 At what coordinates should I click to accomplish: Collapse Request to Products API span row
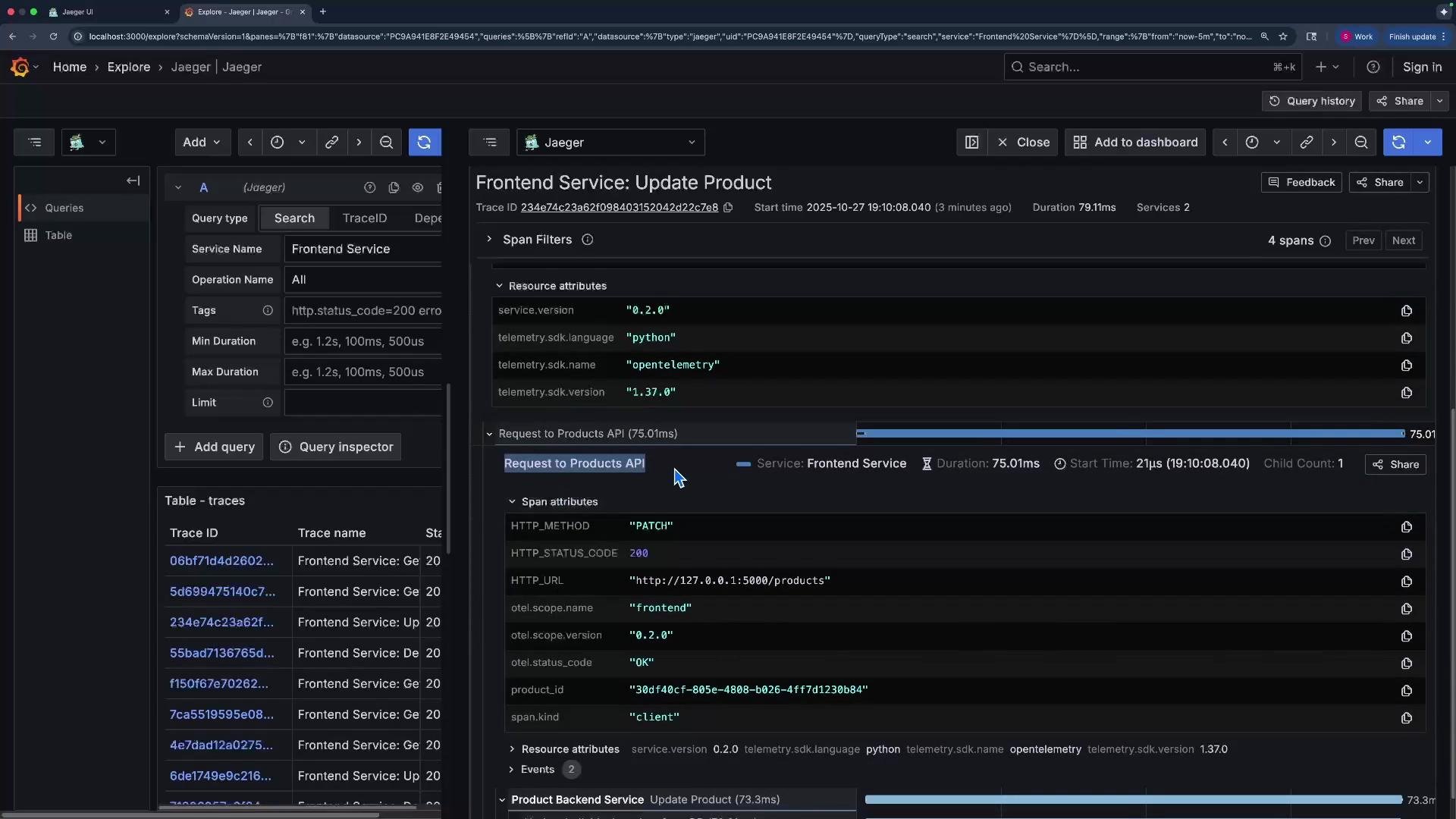(489, 435)
